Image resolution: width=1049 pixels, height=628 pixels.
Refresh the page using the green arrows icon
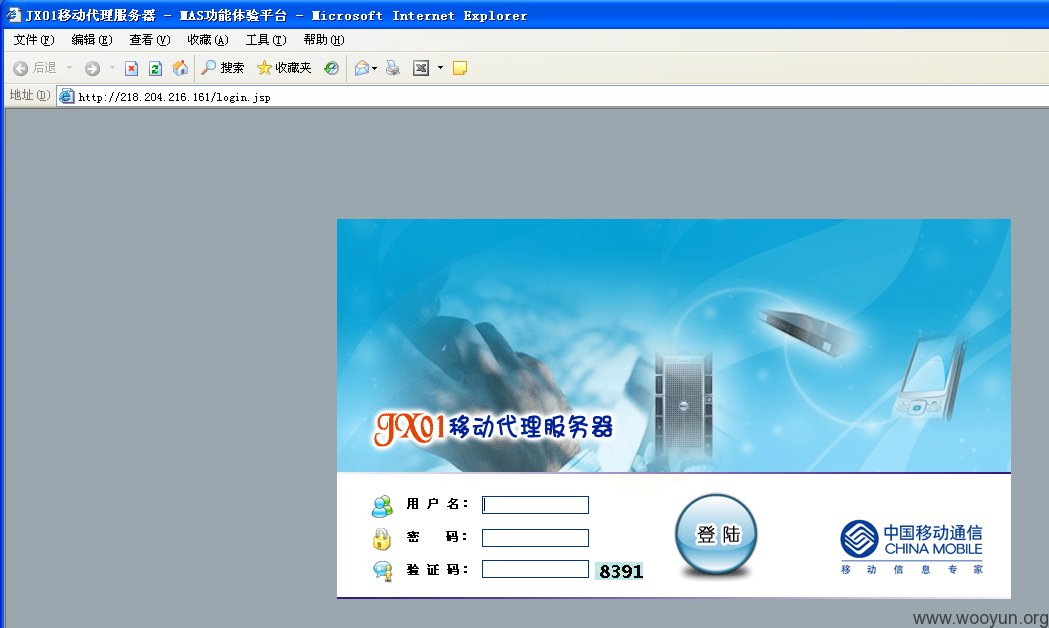[155, 68]
